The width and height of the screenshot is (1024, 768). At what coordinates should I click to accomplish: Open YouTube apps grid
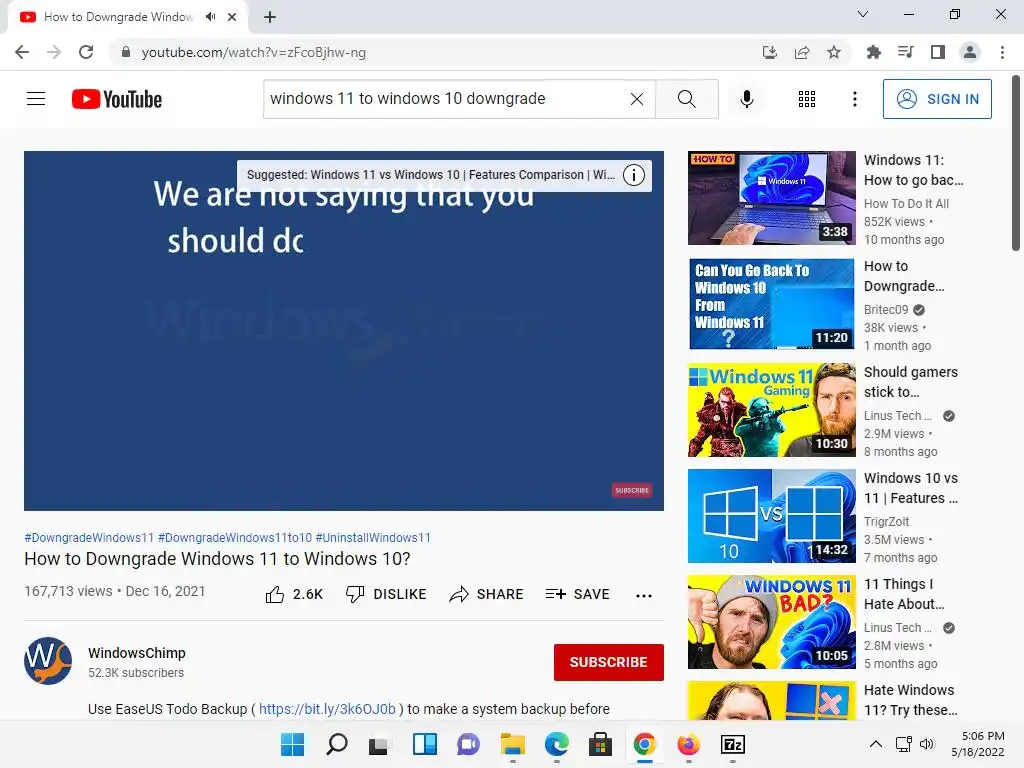[x=807, y=99]
